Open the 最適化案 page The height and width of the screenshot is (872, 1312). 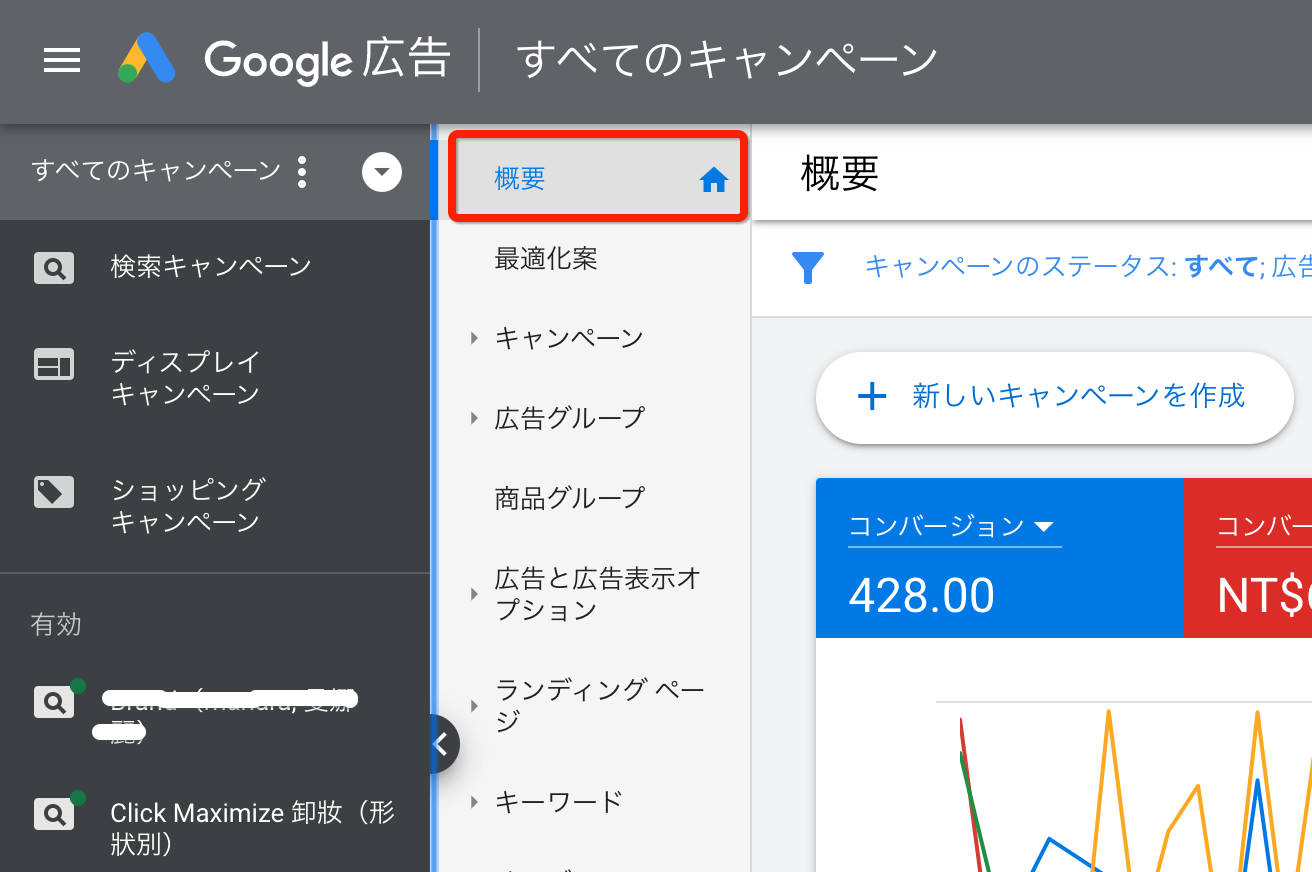pos(546,260)
